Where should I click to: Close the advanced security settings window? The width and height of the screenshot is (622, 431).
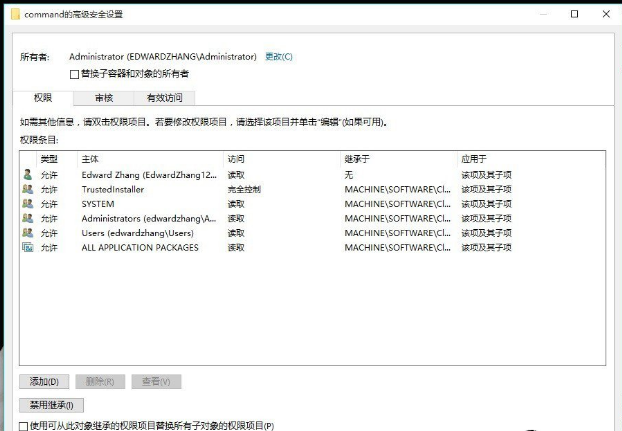[x=606, y=14]
